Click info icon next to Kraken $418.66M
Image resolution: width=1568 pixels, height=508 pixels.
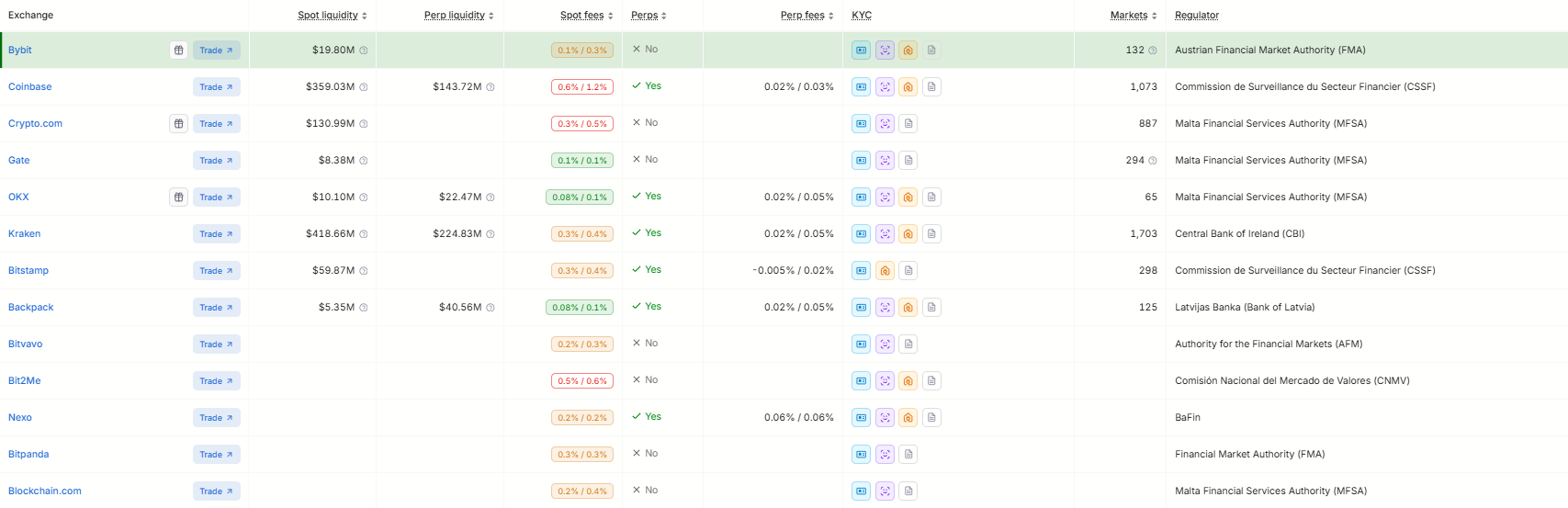point(364,234)
